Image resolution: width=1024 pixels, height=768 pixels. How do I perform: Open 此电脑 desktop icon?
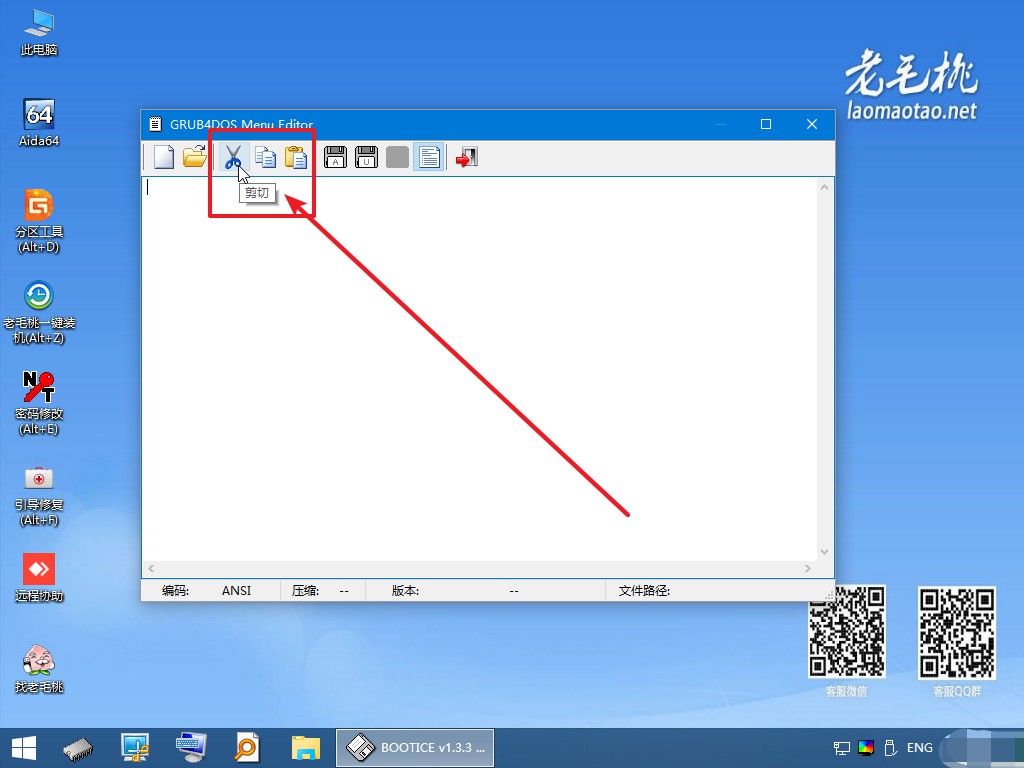pyautogui.click(x=39, y=33)
